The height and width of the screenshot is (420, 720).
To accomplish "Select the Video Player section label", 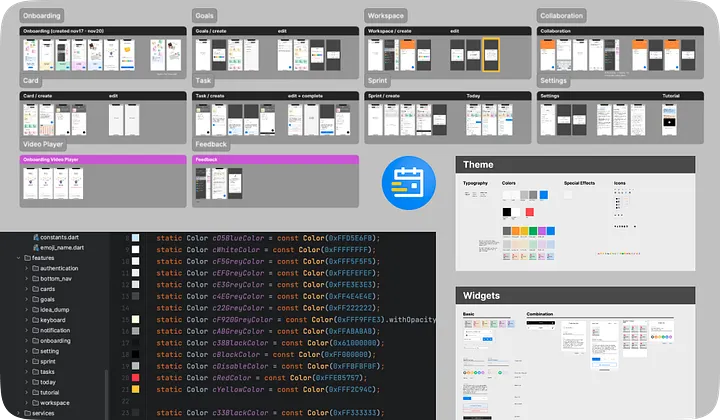I will tap(43, 144).
